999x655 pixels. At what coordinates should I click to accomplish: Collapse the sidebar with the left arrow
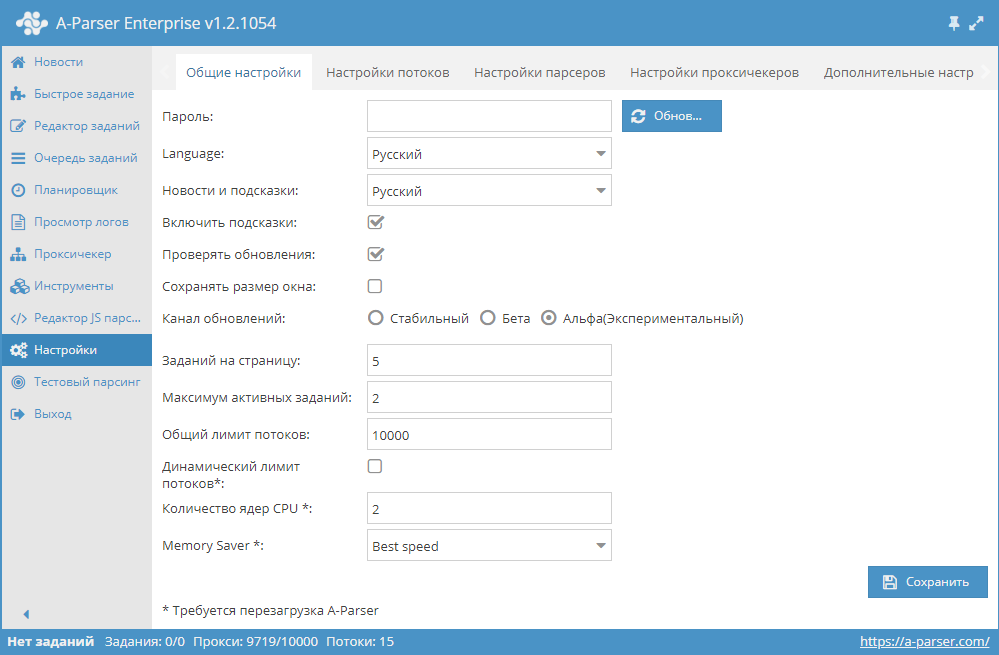point(26,614)
